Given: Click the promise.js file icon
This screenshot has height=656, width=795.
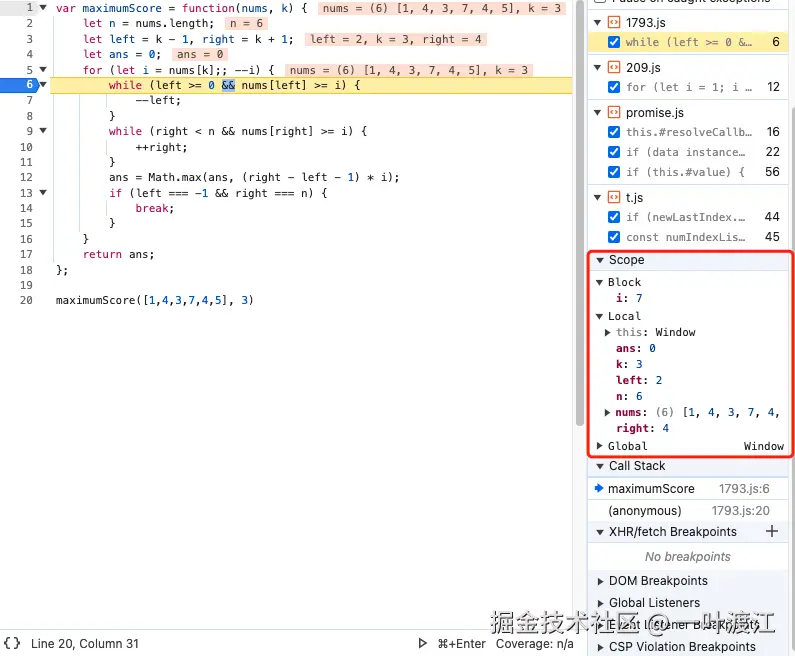Looking at the screenshot, I should 614,112.
